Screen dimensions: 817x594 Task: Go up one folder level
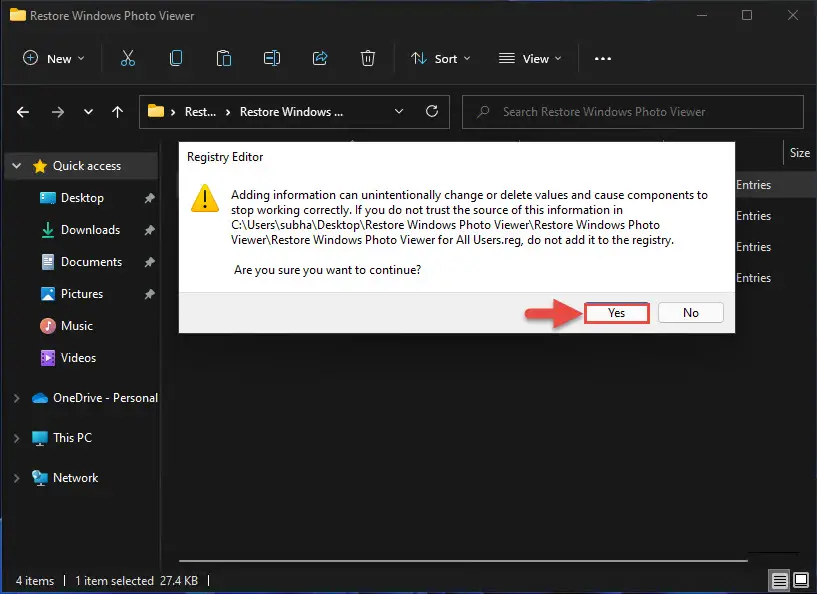tap(118, 112)
